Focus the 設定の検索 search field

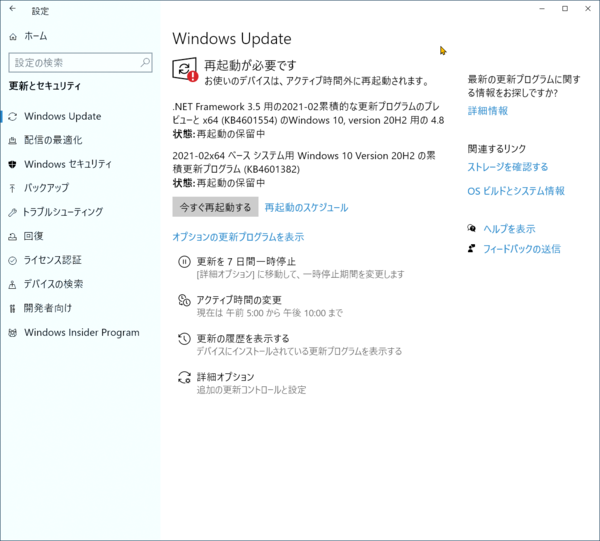point(80,62)
